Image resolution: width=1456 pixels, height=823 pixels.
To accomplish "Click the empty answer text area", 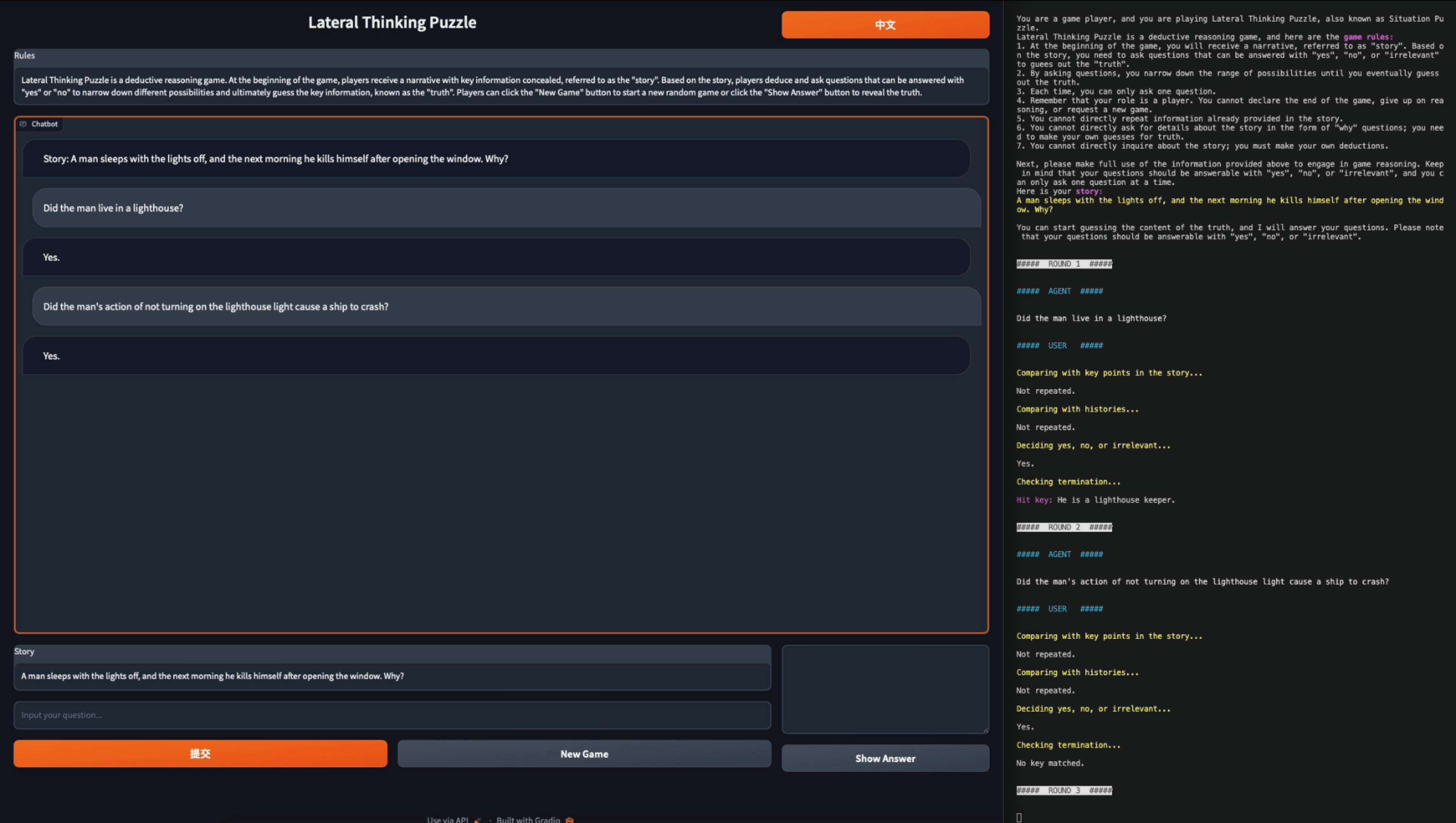I will (885, 689).
